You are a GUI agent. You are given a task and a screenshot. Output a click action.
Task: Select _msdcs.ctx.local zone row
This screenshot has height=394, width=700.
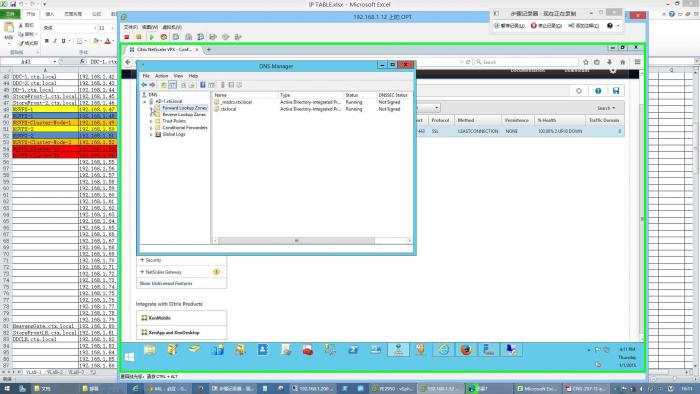tap(236, 102)
